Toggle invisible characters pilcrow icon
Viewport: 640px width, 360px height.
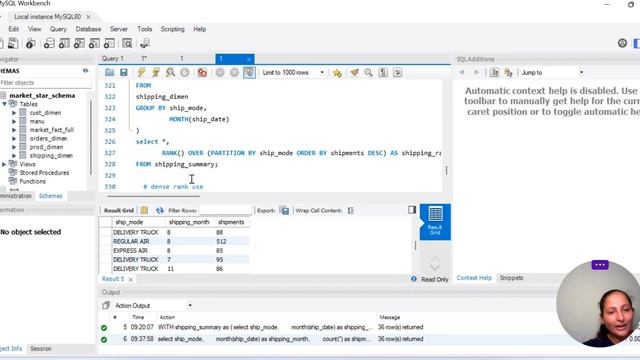383,73
